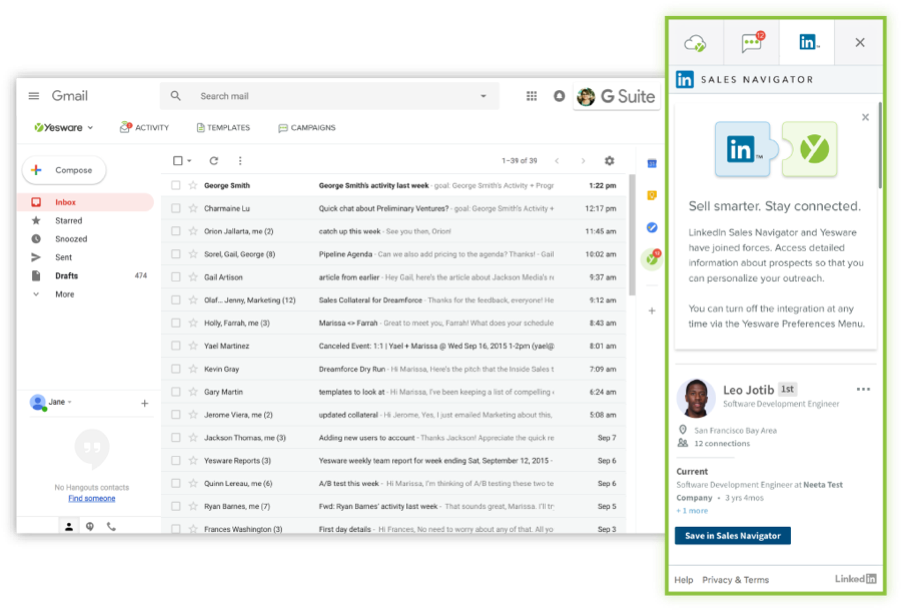Screen dimensions: 901x610
Task: Open Hangouts contacts tab icon
Action: coord(69,526)
